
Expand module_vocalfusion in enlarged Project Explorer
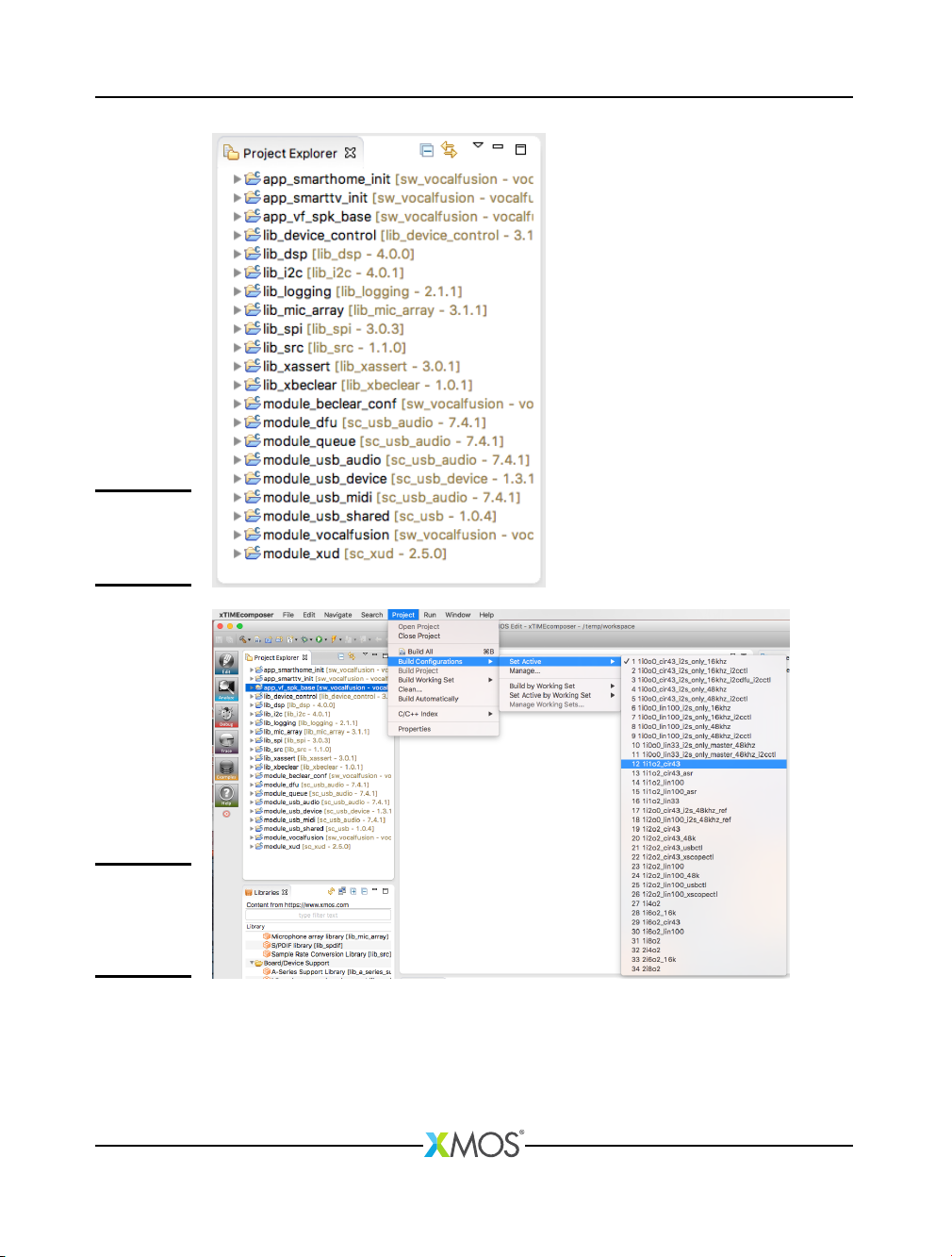(x=238, y=535)
